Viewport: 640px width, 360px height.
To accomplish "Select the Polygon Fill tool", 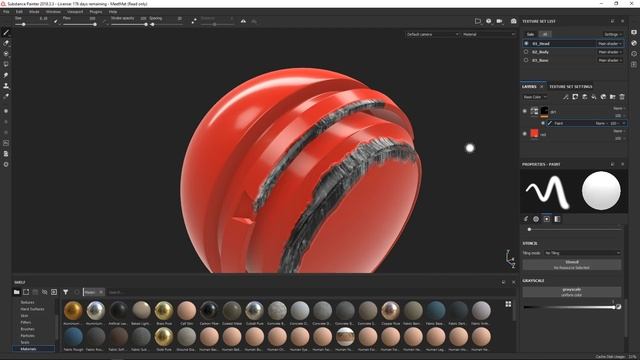I will (x=6, y=64).
